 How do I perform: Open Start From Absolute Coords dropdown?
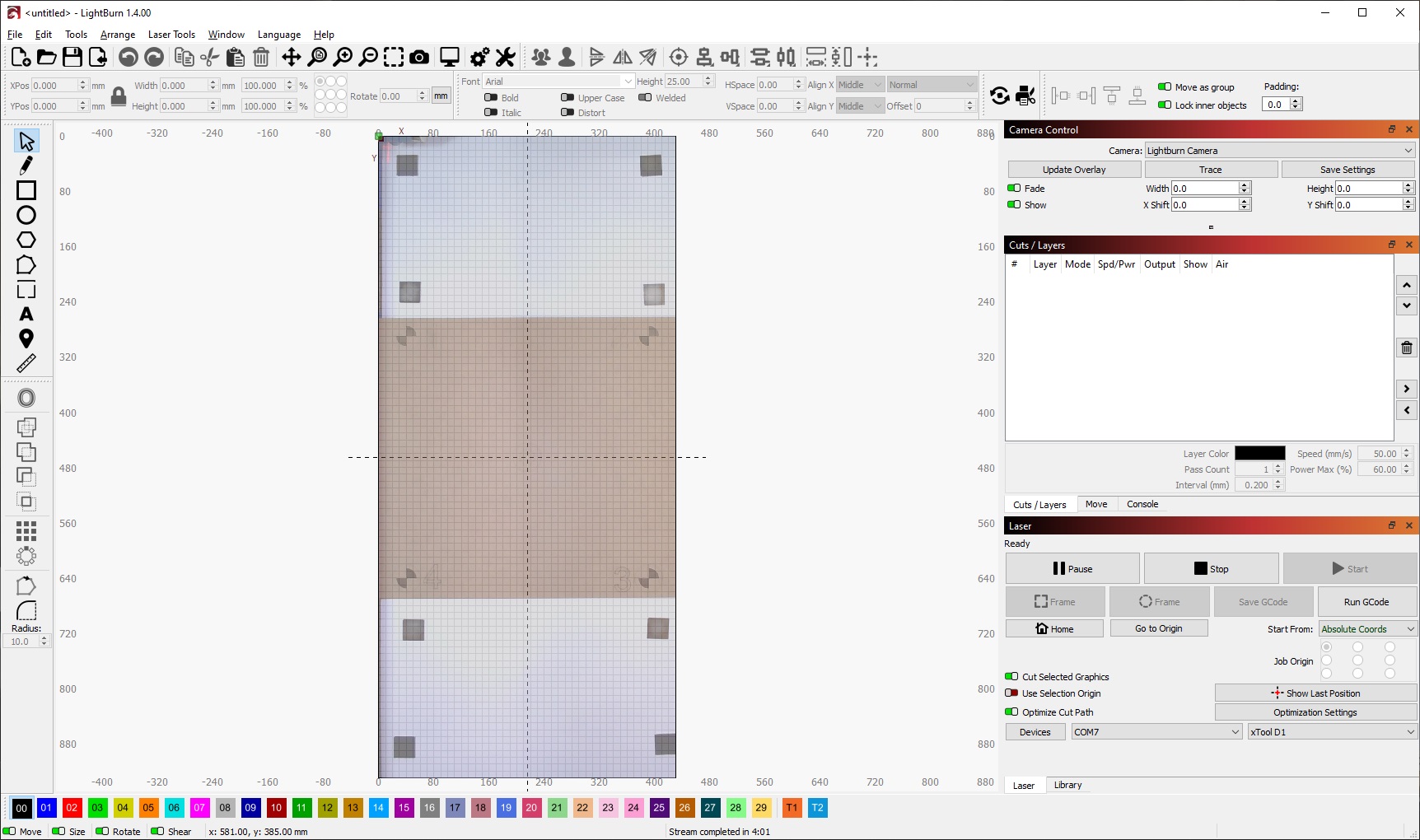1367,629
